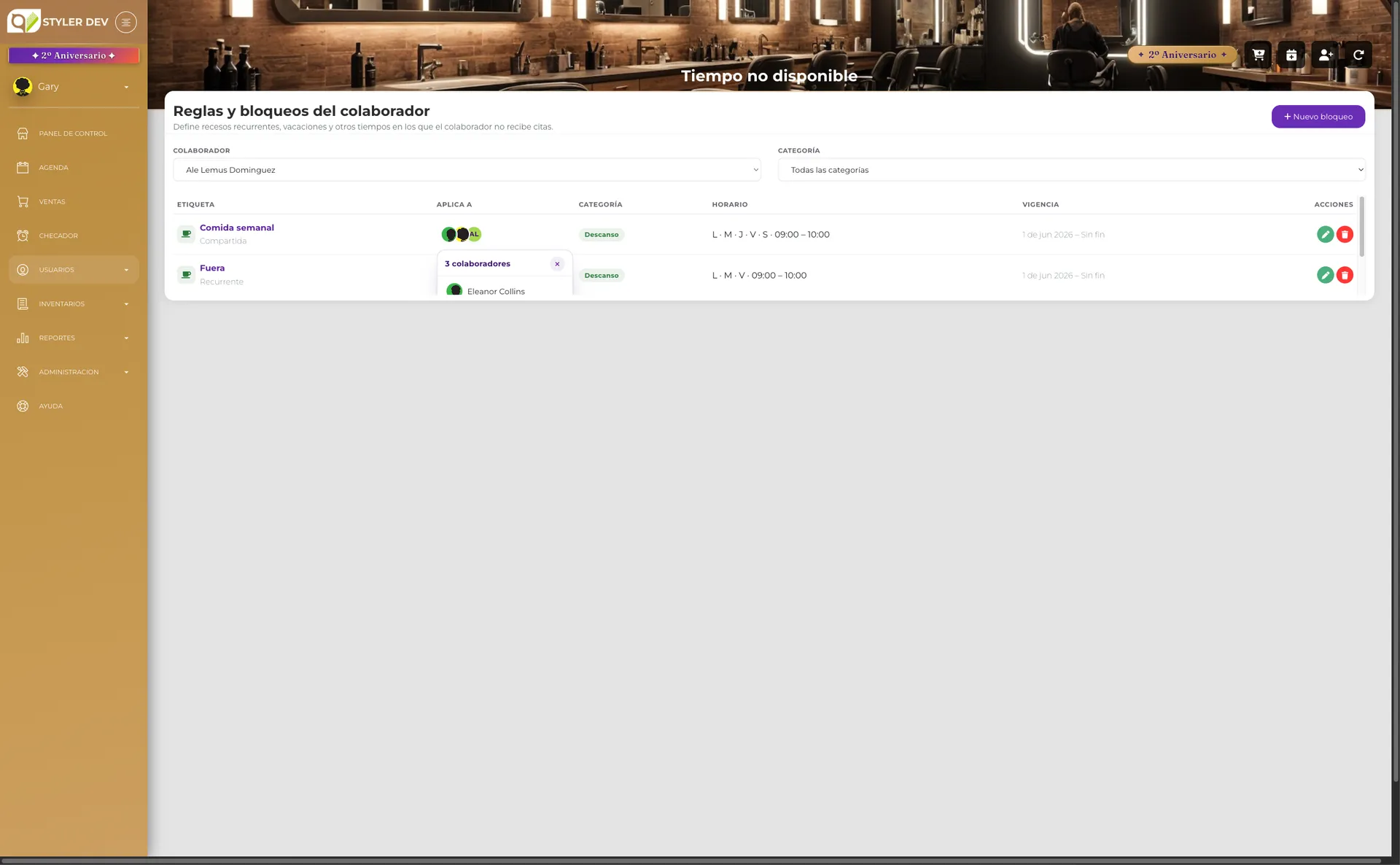Click the Recurrente label under Fuera
Image resolution: width=1400 pixels, height=865 pixels.
[x=222, y=282]
